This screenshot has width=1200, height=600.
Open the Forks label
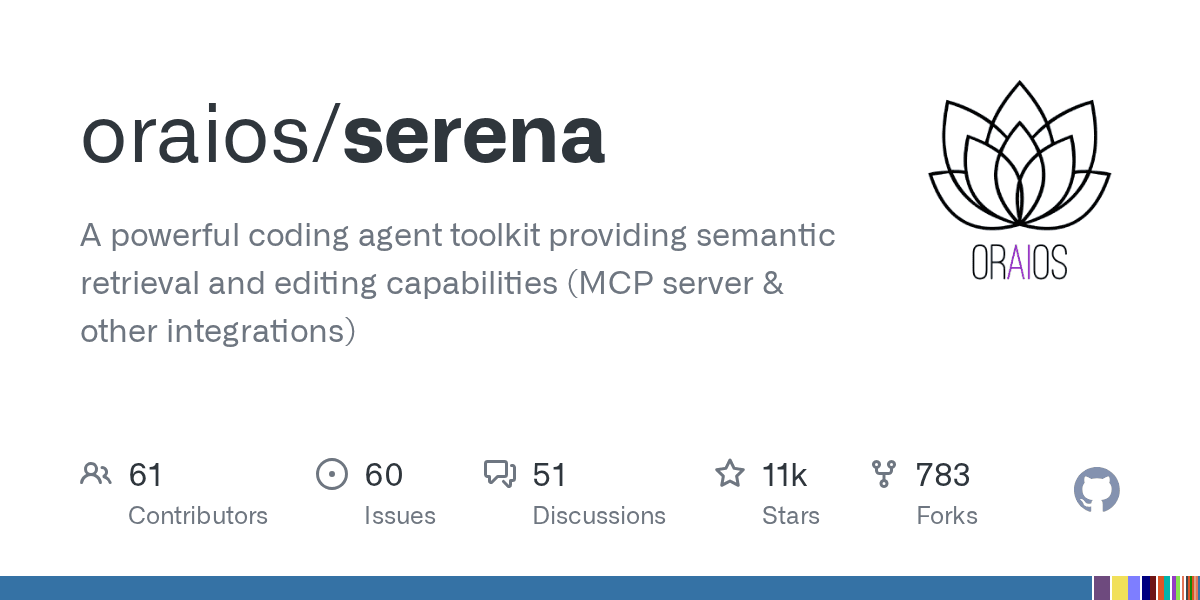(x=947, y=516)
